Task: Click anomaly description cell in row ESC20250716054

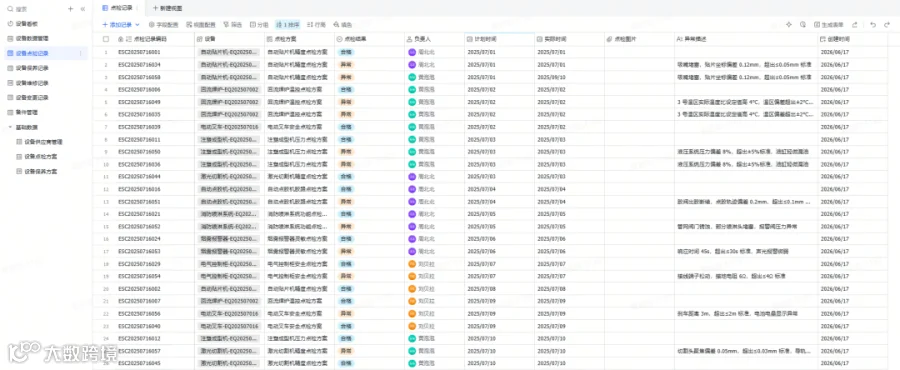Action: click(x=746, y=276)
